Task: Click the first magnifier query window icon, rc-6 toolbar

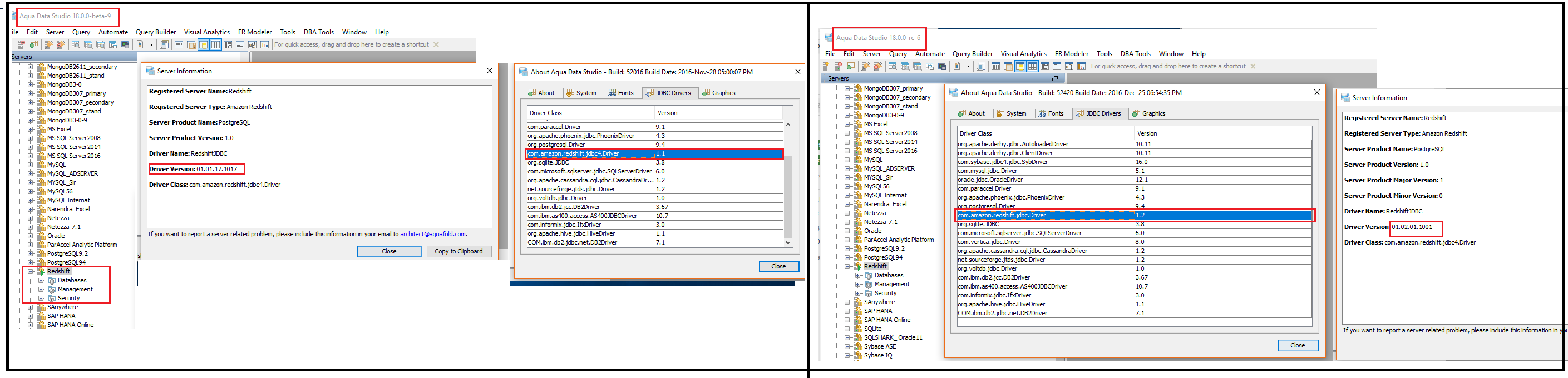Action: coord(893,66)
